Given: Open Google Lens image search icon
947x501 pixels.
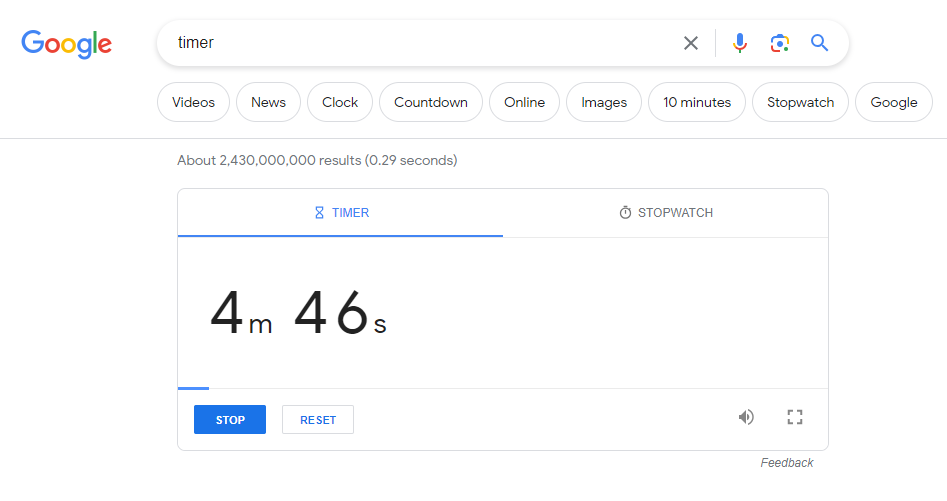Looking at the screenshot, I should pos(780,43).
